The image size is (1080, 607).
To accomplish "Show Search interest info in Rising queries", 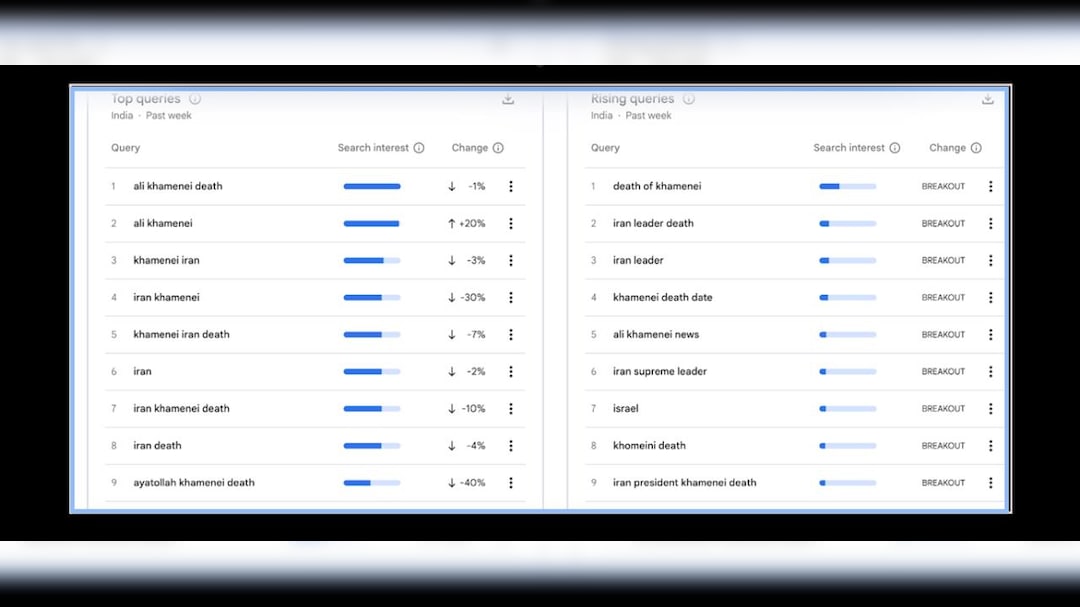I will (895, 148).
